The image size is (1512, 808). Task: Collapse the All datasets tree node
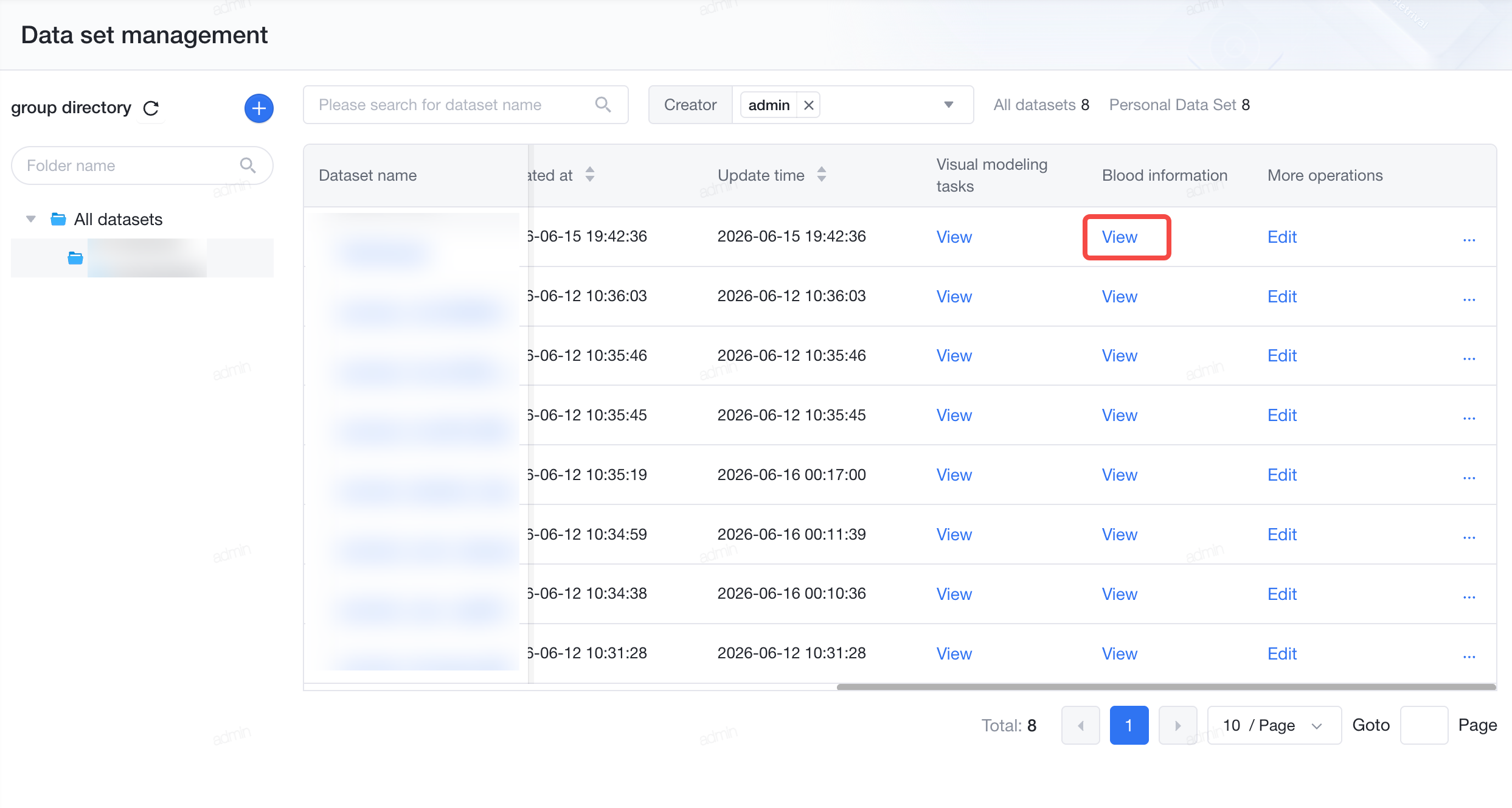(31, 219)
